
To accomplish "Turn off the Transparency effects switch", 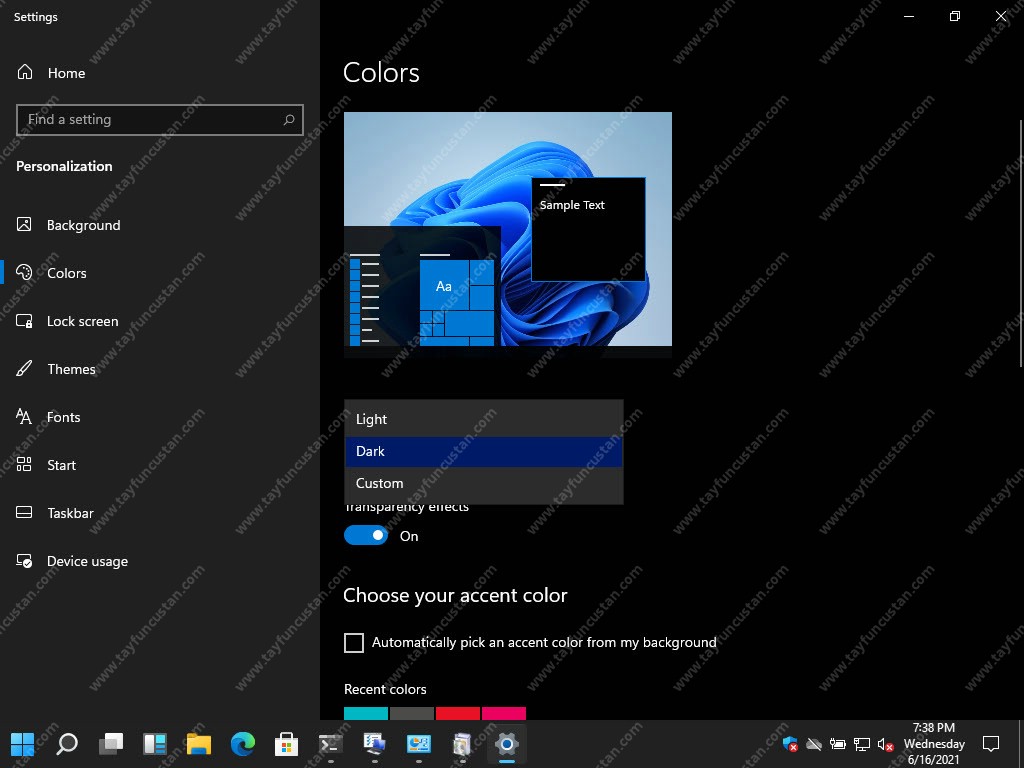I will pyautogui.click(x=366, y=536).
